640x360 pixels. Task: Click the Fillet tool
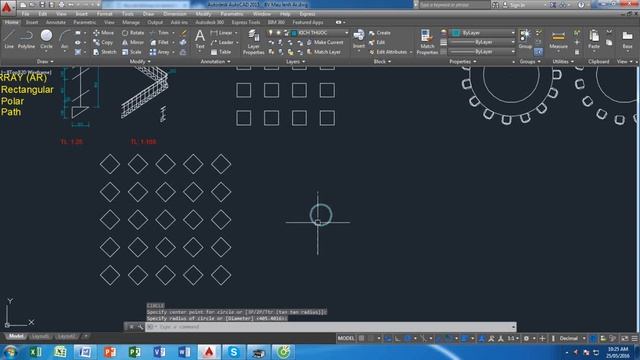click(x=160, y=42)
